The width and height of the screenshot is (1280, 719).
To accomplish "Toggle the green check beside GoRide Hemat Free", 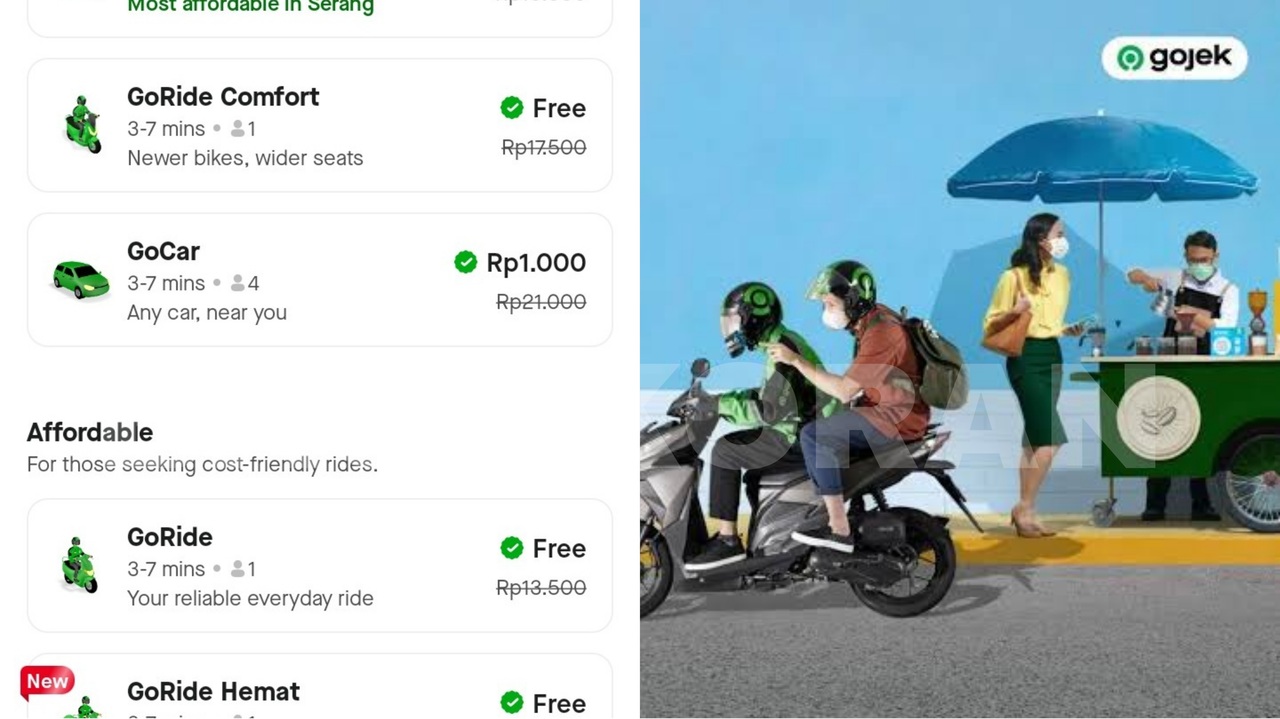I will (x=512, y=703).
